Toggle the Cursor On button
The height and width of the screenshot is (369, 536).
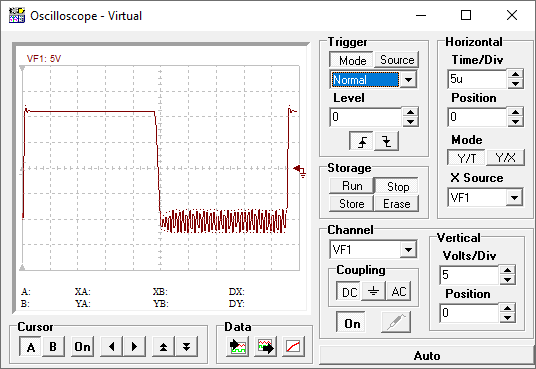[x=82, y=347]
